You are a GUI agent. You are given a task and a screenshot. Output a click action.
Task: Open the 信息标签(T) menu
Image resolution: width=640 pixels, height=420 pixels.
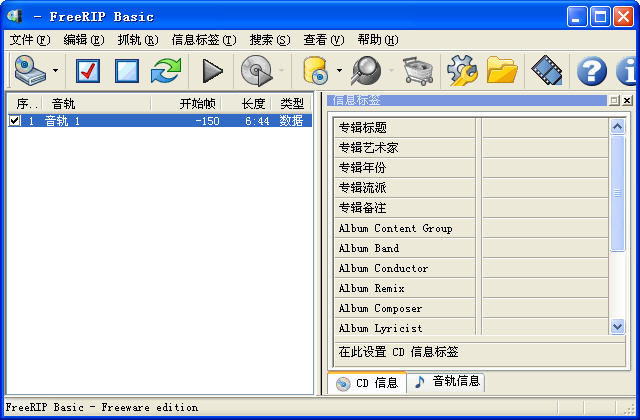click(x=204, y=40)
